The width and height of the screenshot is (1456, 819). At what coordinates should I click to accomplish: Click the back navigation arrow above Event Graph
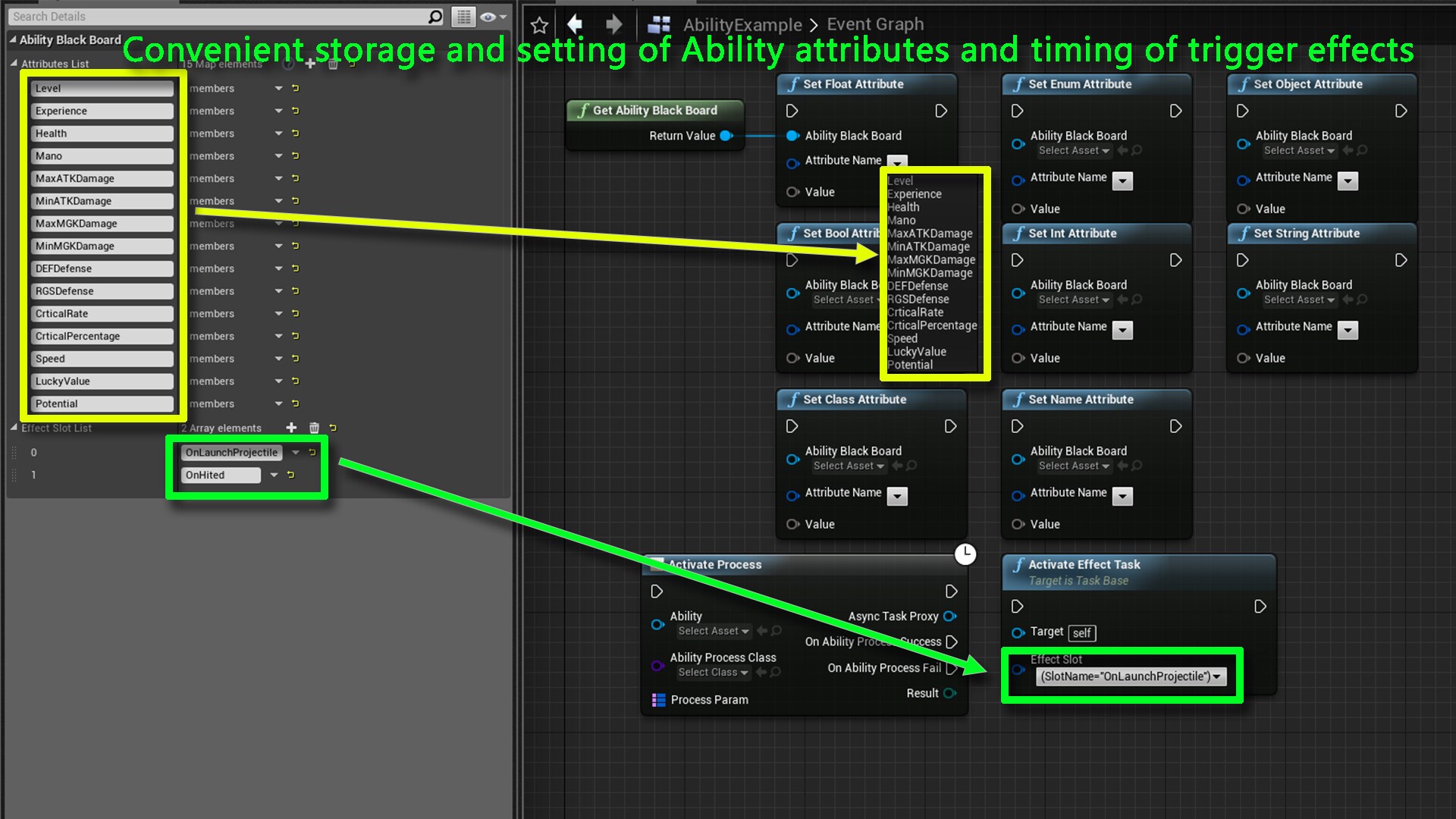(575, 24)
